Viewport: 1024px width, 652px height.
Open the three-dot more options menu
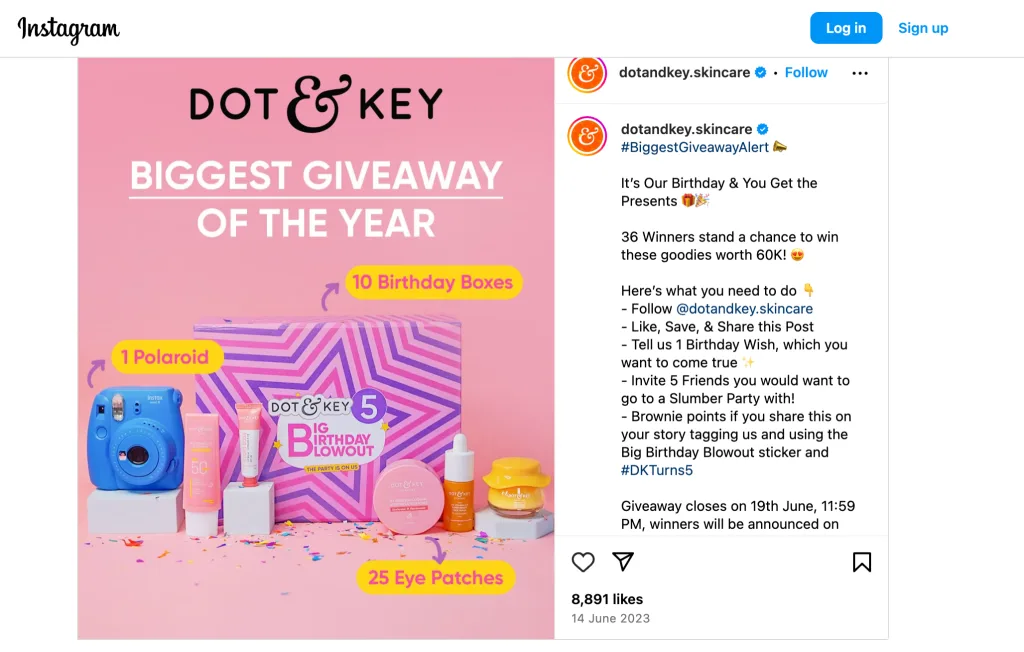860,73
